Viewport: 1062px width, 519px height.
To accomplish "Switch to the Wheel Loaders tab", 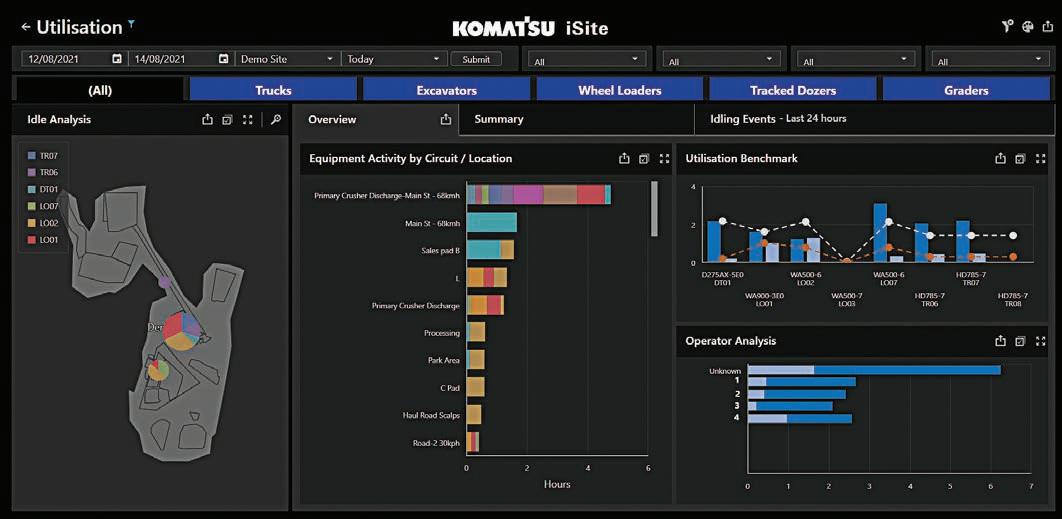I will [620, 89].
